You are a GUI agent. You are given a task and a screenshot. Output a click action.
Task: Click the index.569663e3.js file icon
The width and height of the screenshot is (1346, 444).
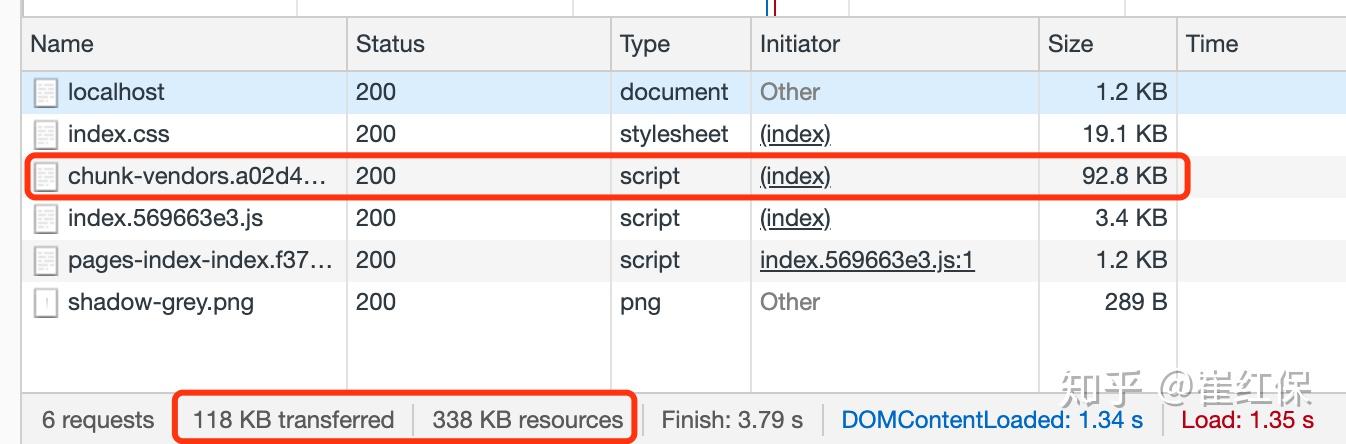pos(46,219)
